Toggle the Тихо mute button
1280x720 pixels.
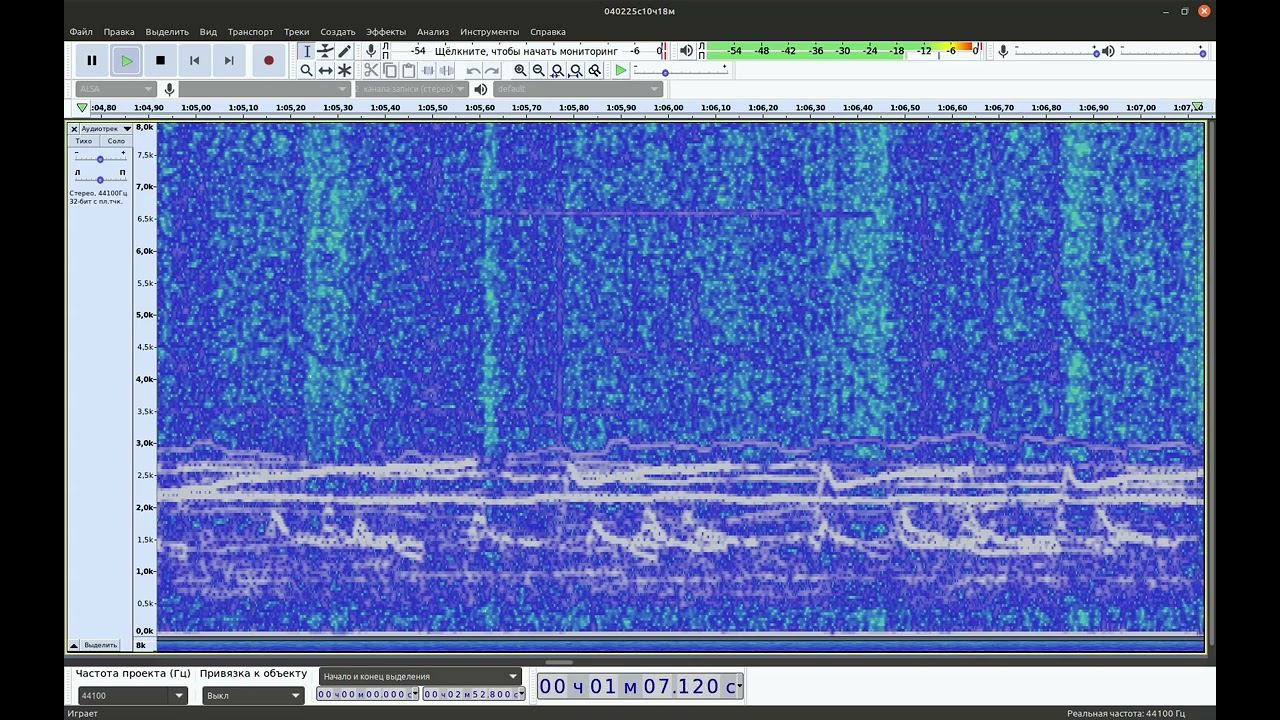[84, 141]
